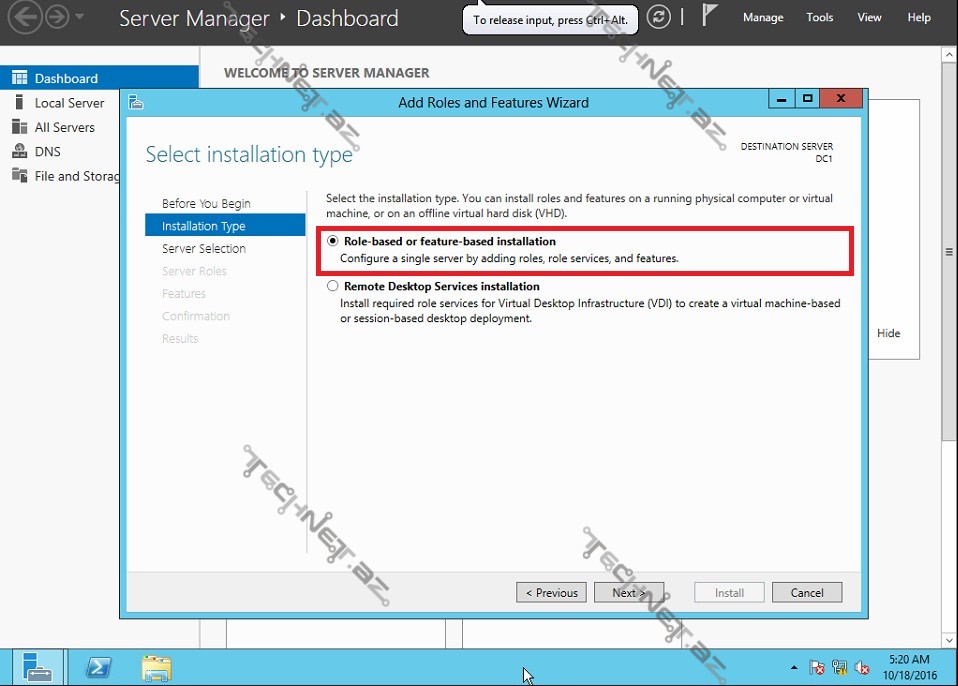Open navigation history dropdown arrow
This screenshot has height=686, width=958.
pyautogui.click(x=80, y=17)
